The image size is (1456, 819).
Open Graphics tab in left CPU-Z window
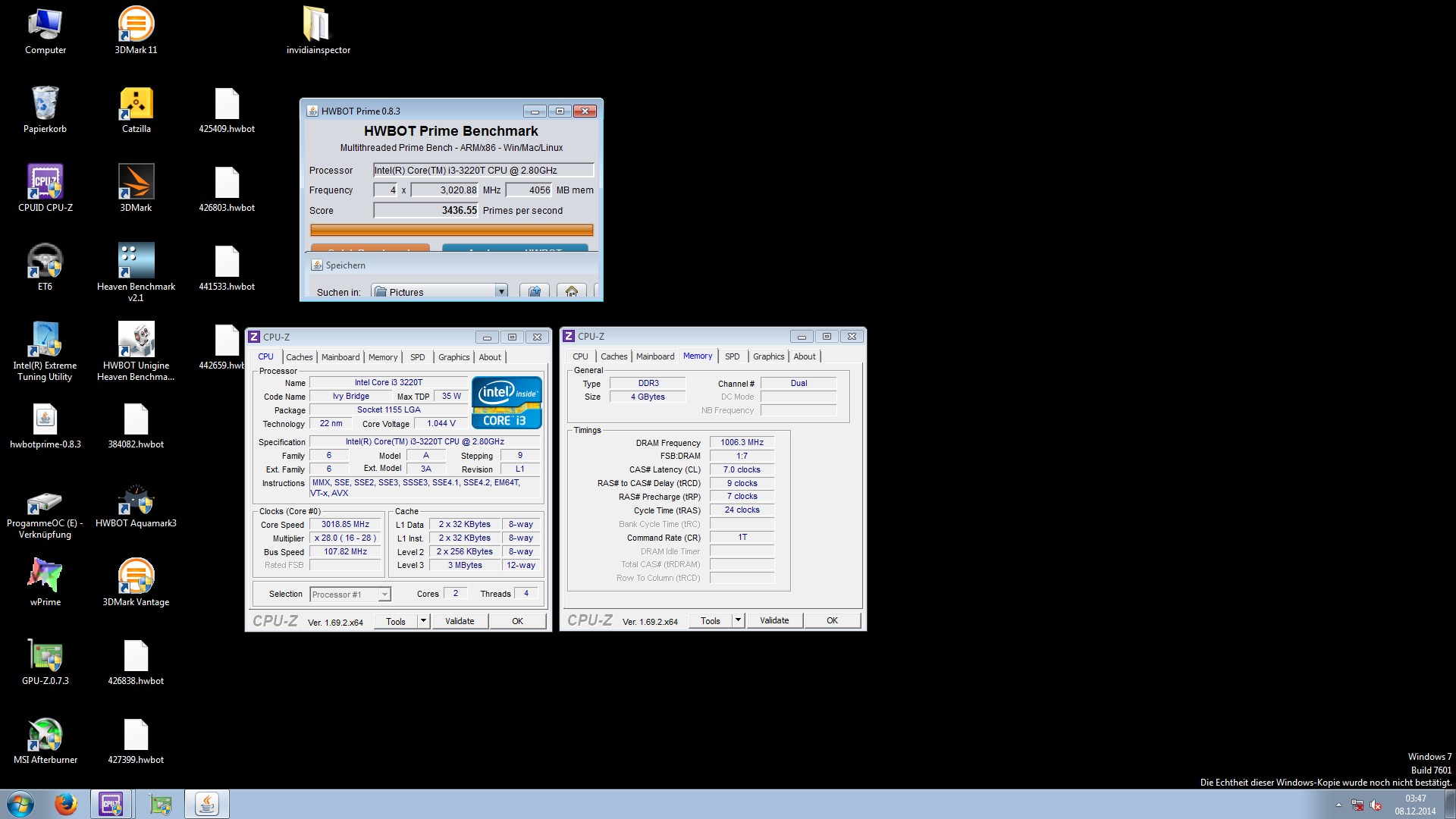454,357
